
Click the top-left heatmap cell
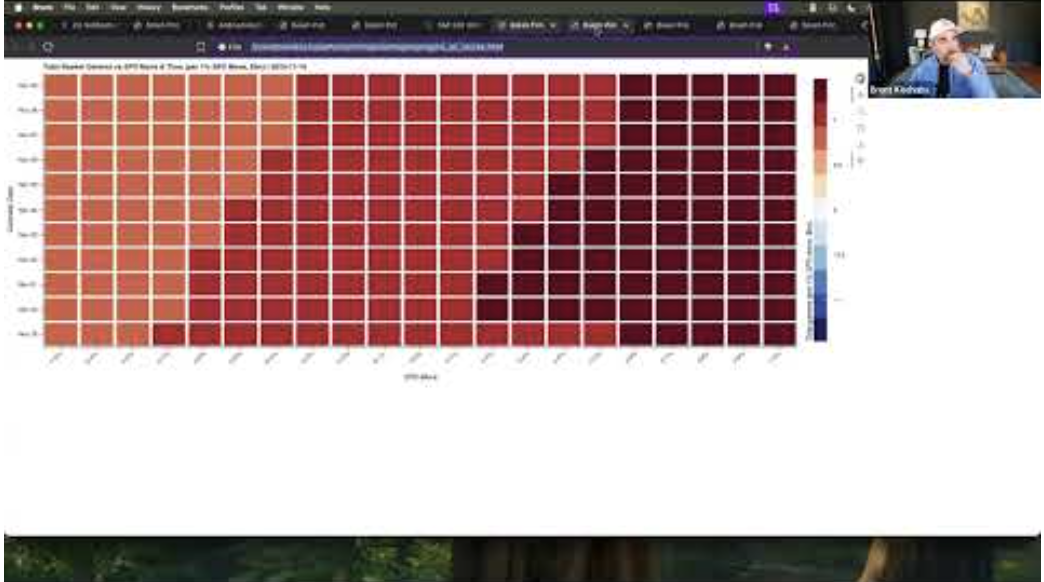coord(61,85)
